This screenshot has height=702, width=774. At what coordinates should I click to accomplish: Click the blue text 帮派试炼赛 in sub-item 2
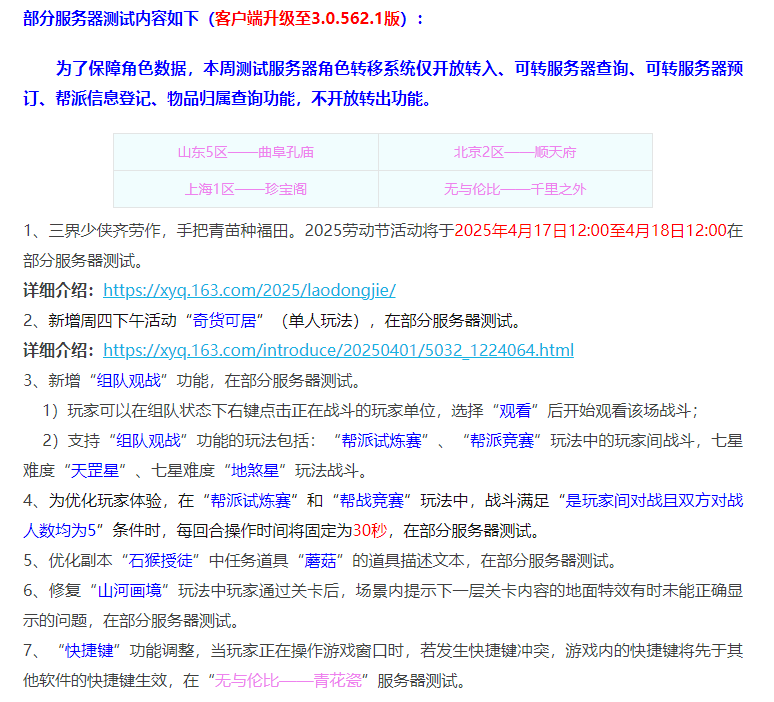pyautogui.click(x=382, y=441)
